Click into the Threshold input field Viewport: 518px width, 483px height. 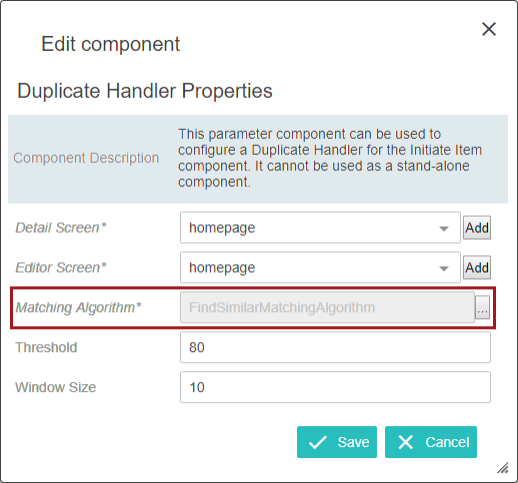(335, 347)
